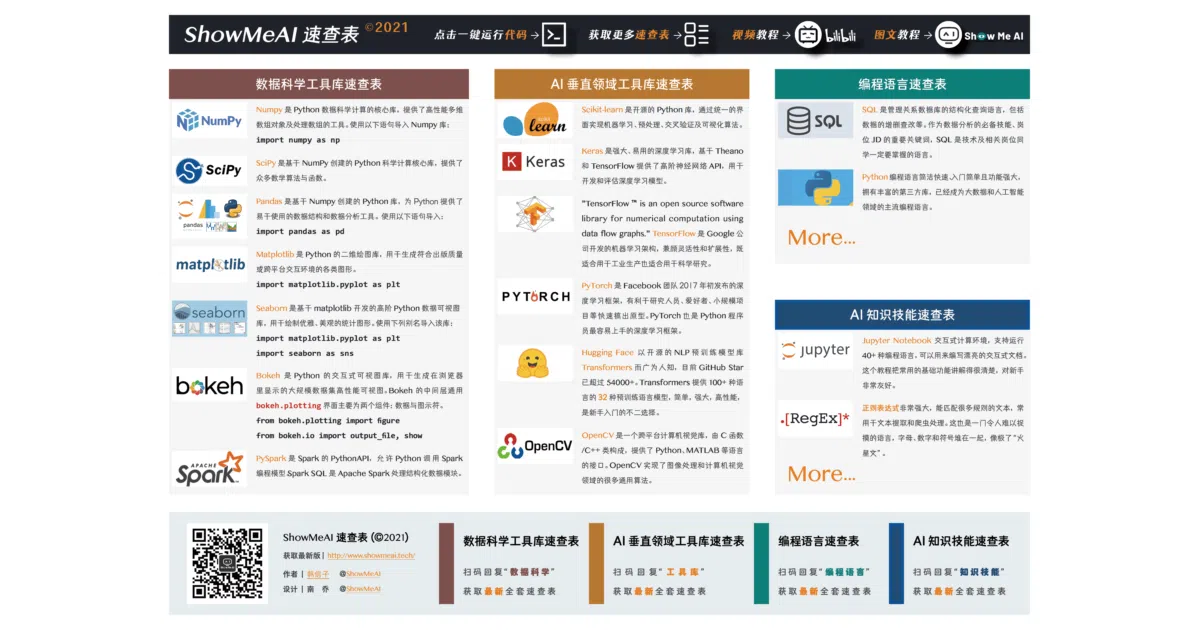
Task: Click the ShowMeAI 速查表 (©2021) footer title
Action: pos(346,537)
